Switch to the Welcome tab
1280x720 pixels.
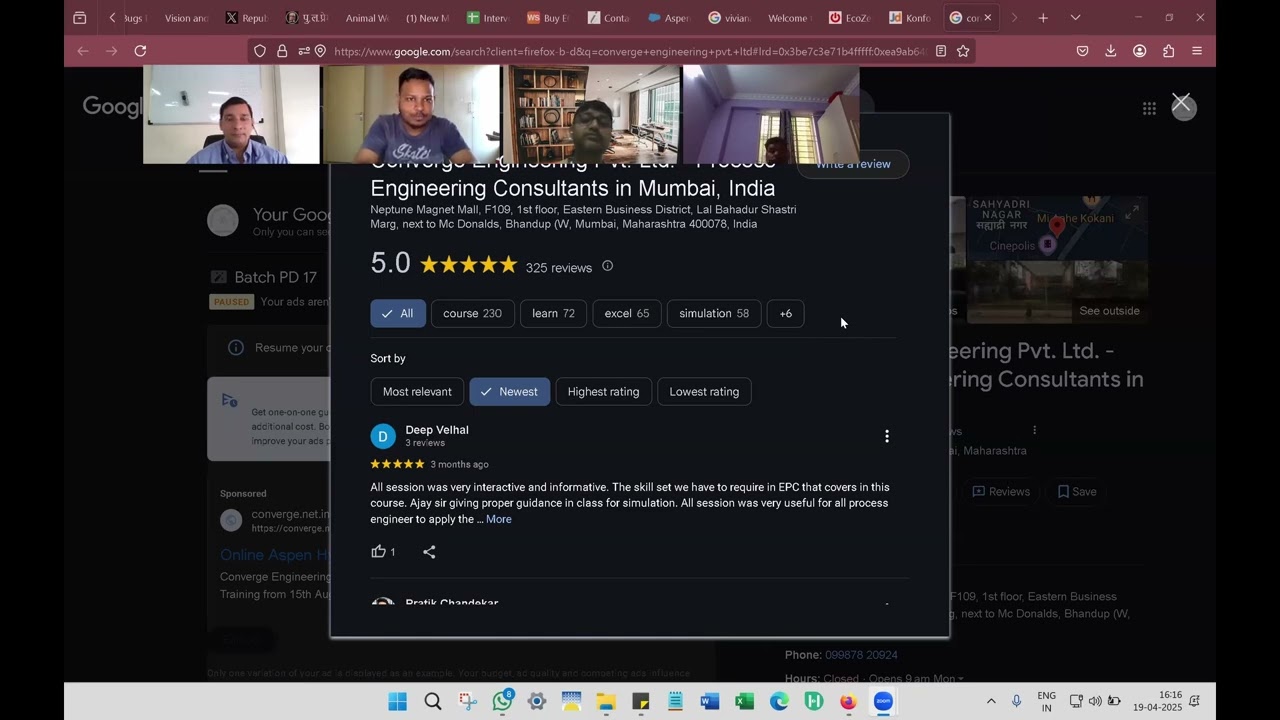(x=788, y=18)
